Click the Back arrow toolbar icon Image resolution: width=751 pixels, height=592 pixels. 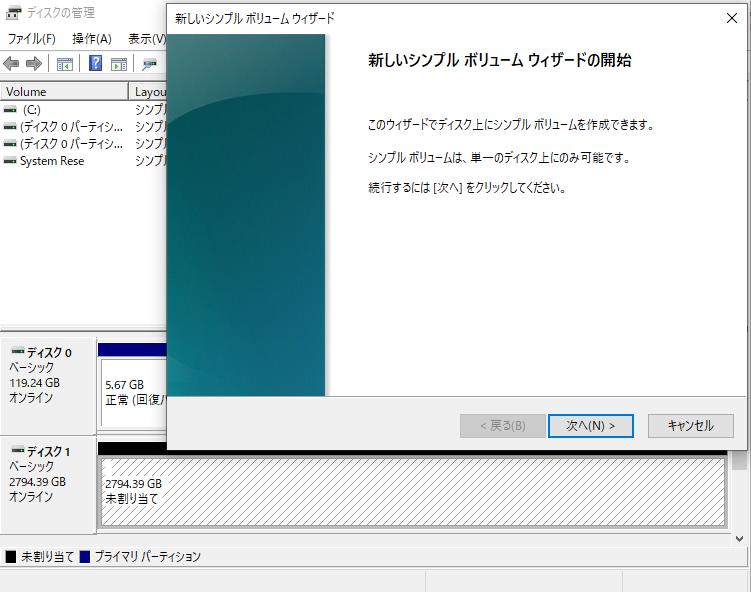[x=12, y=64]
